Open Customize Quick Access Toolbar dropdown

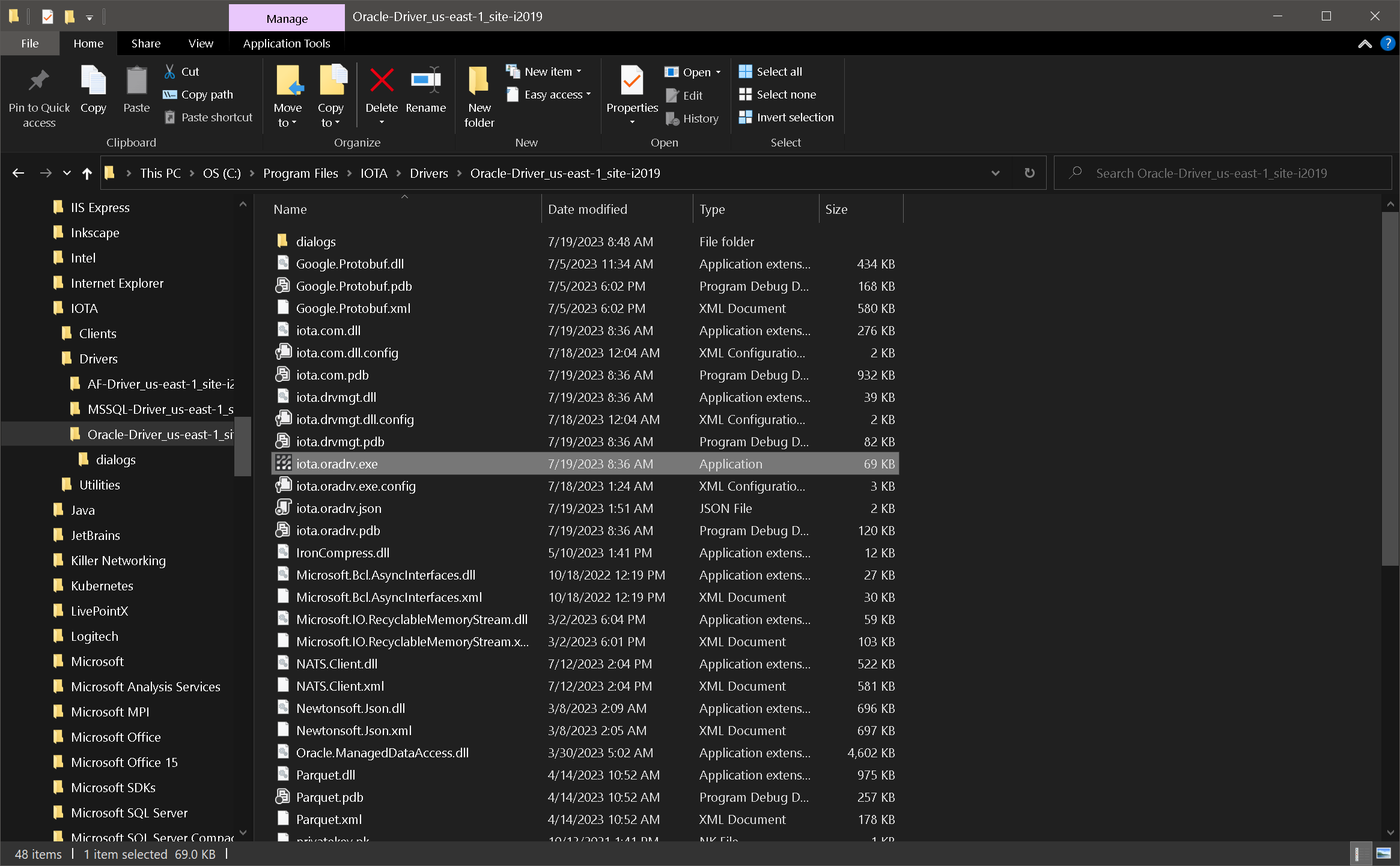click(89, 17)
